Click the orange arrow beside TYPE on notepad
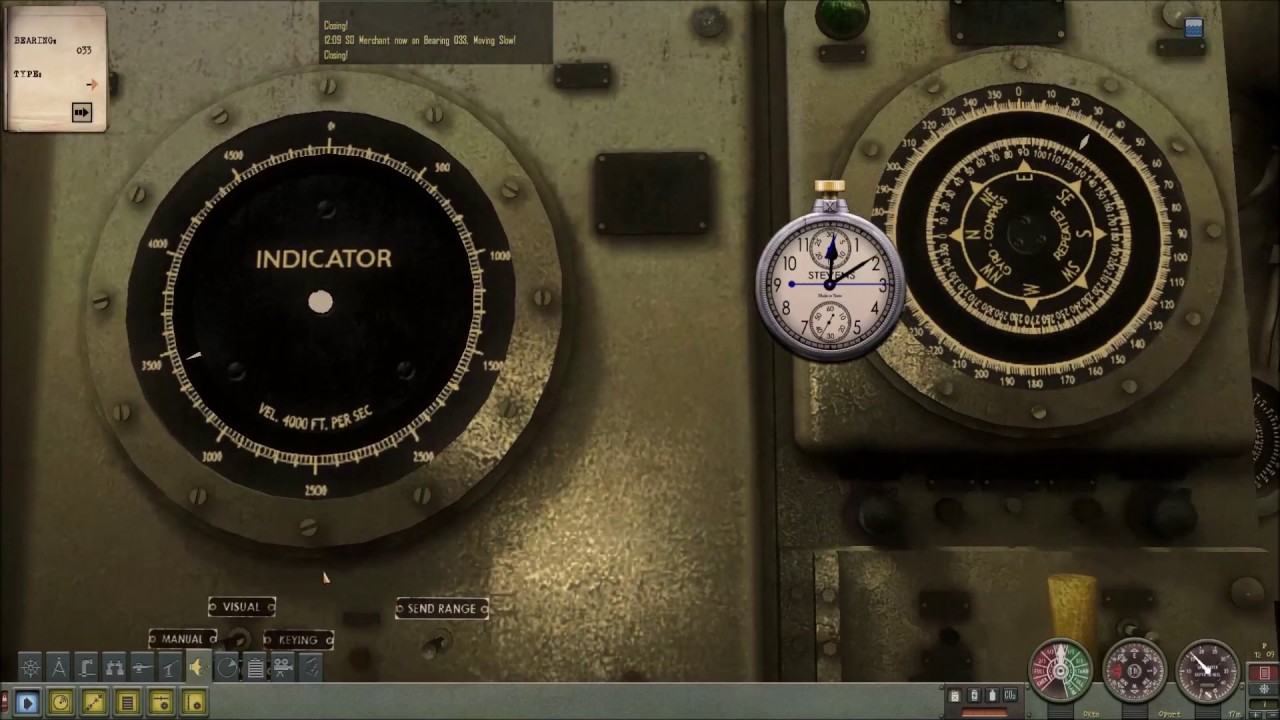 (x=92, y=85)
